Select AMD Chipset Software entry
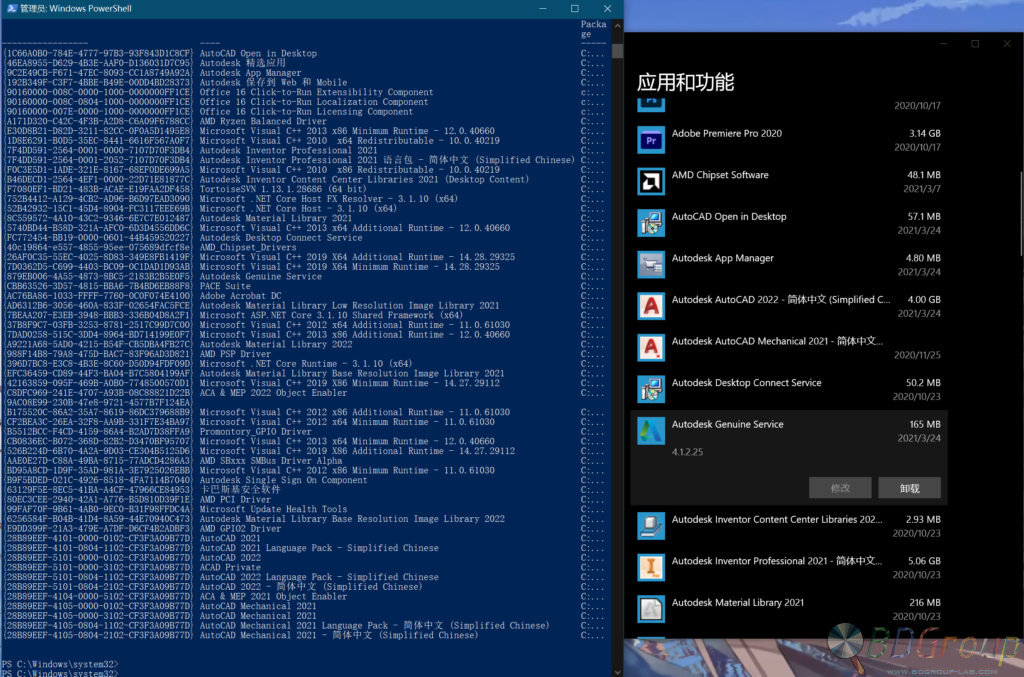Viewport: 1024px width, 677px height. [x=789, y=181]
